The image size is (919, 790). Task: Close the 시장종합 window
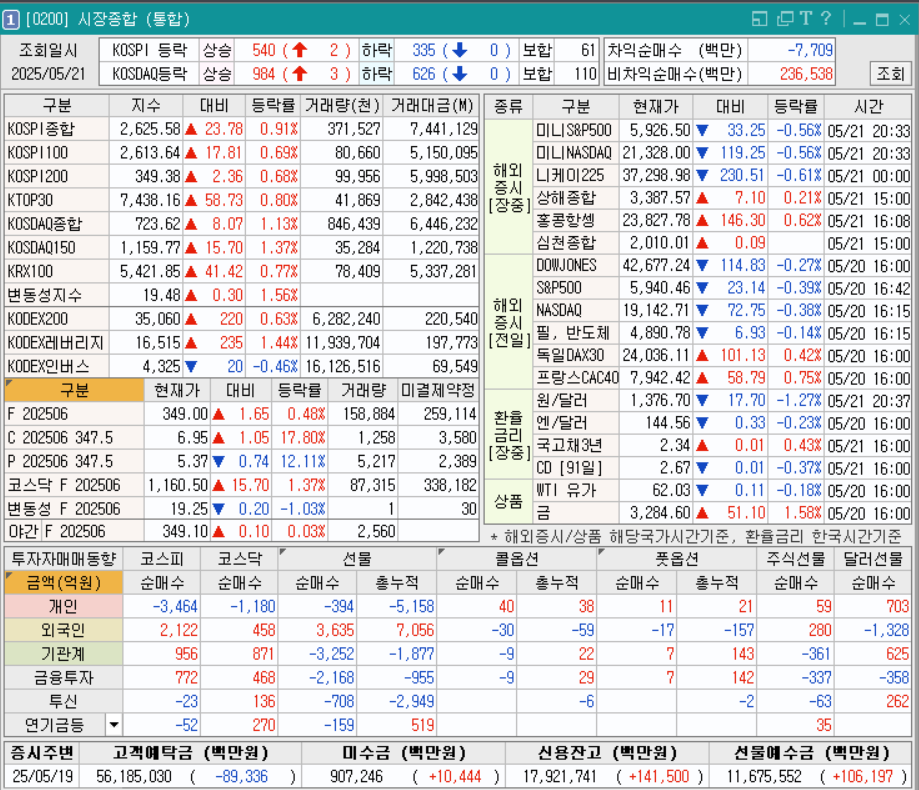coord(904,20)
